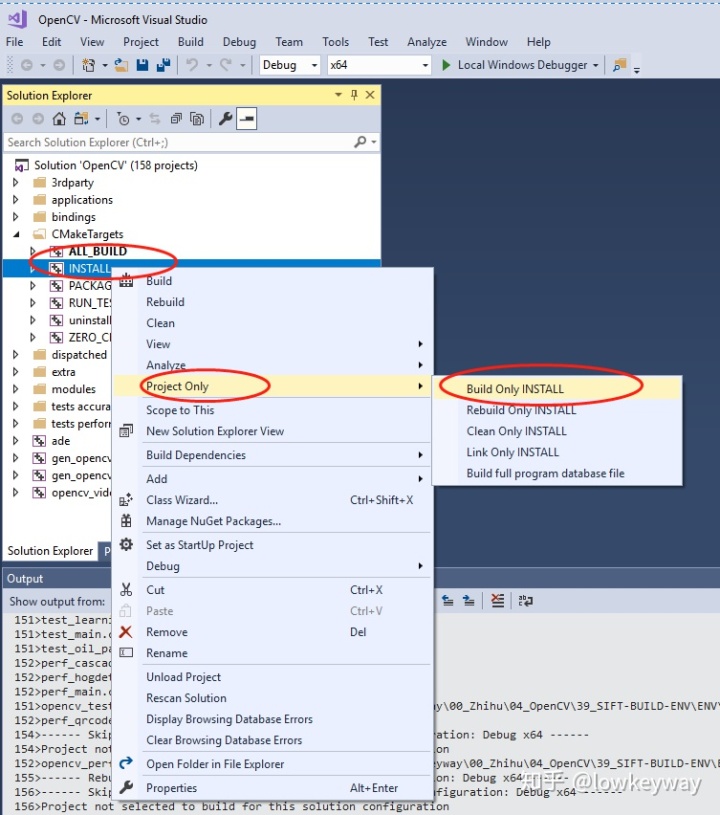Viewport: 720px width, 815px height.
Task: Click the Find in Files toolbar icon
Action: (619, 65)
